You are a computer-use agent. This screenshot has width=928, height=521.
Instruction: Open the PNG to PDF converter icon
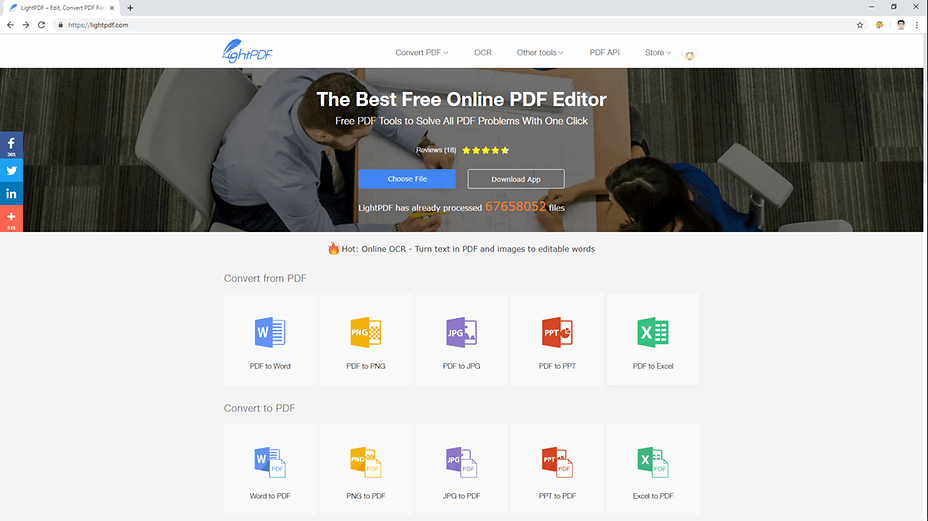[x=365, y=462]
